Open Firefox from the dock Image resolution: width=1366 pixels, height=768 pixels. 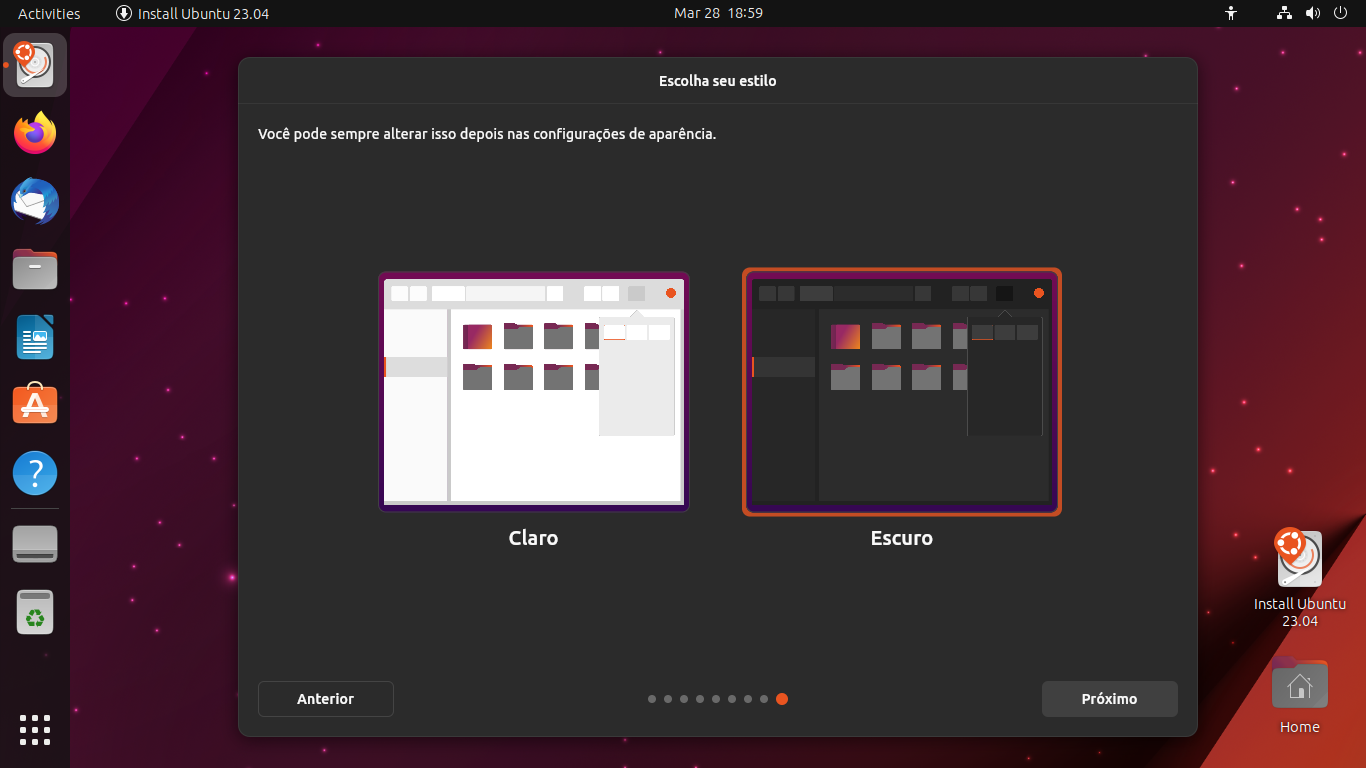(x=34, y=133)
